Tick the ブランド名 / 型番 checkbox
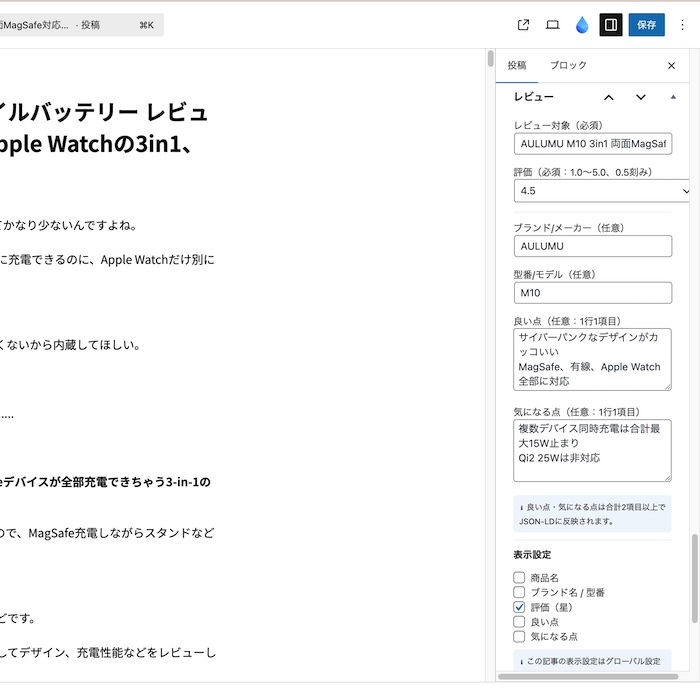 coord(519,592)
